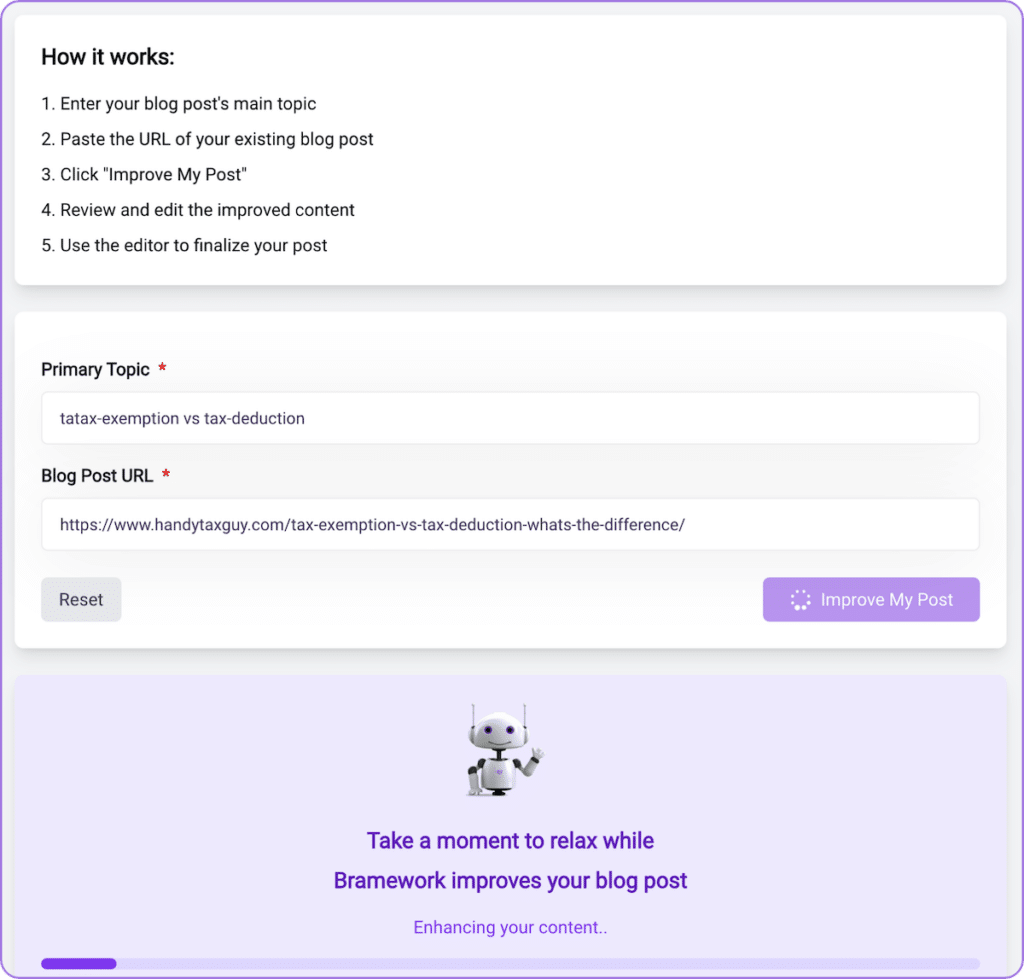Click step 4 Review and edit text

click(x=198, y=210)
